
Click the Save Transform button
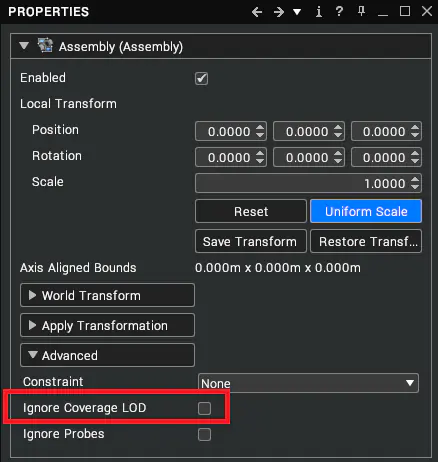pos(251,241)
